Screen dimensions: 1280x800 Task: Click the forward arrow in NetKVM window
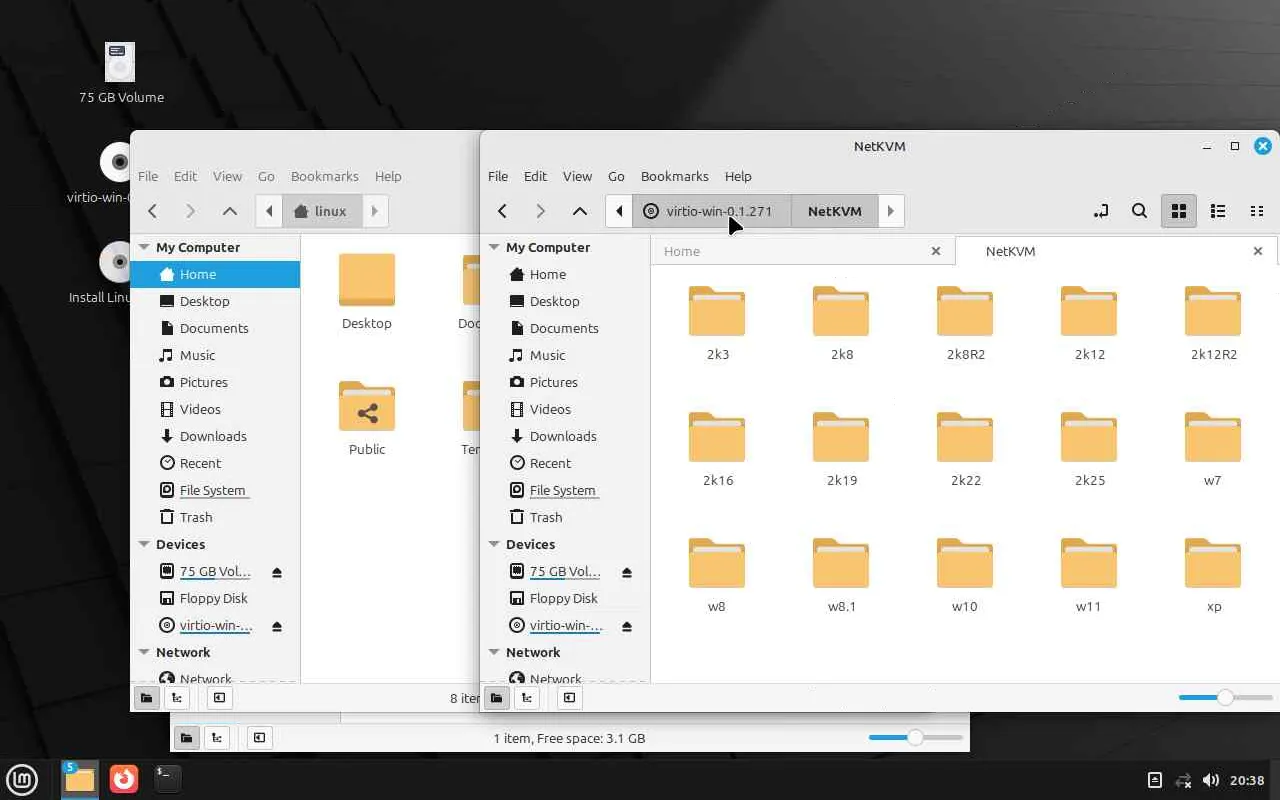(x=540, y=211)
